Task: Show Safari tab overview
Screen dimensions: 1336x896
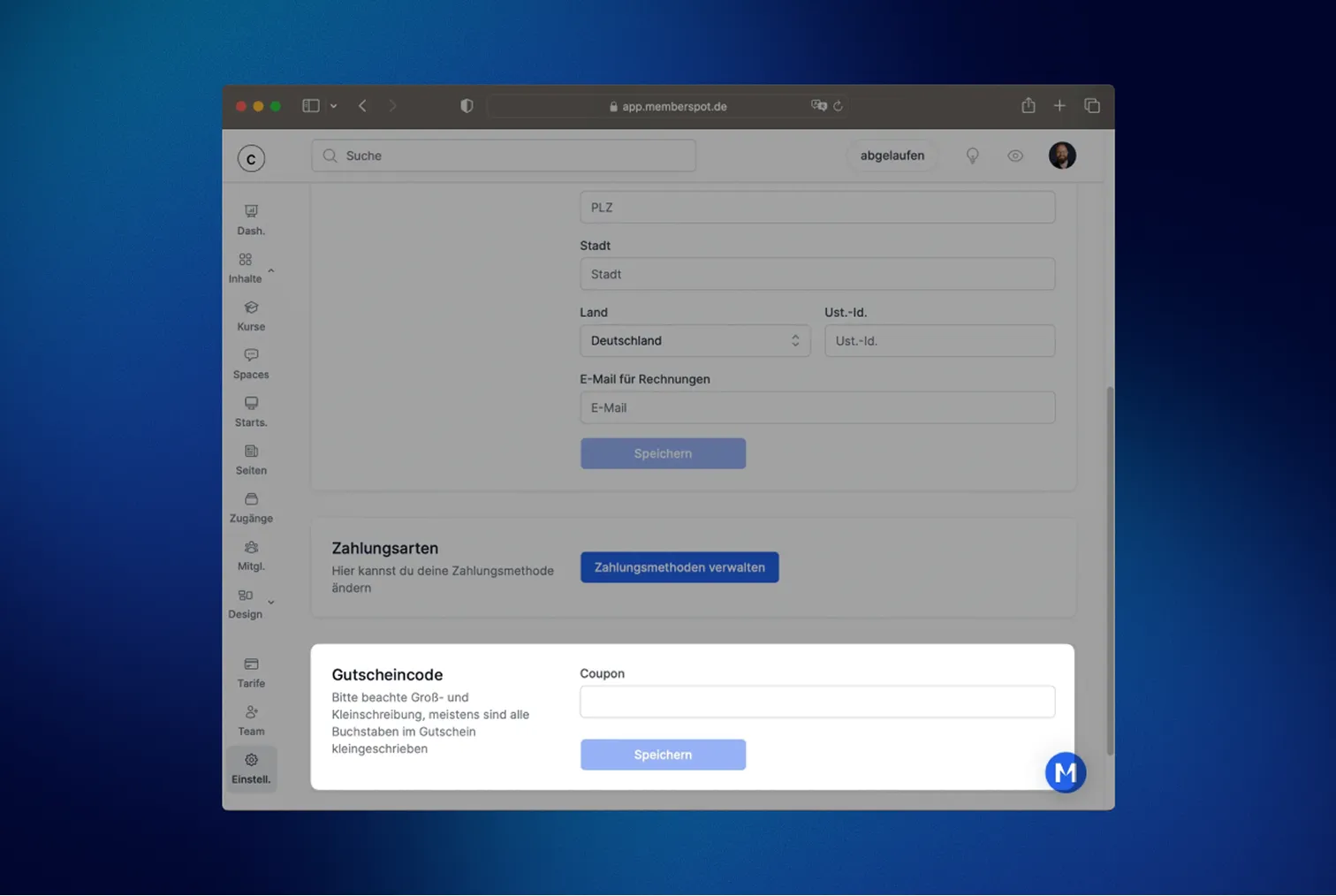Action: (1092, 106)
